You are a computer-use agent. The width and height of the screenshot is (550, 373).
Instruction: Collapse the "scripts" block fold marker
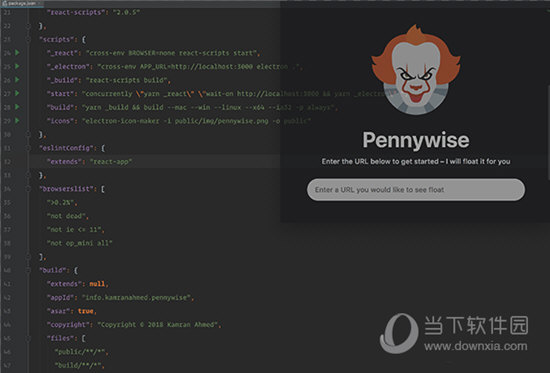(x=28, y=39)
